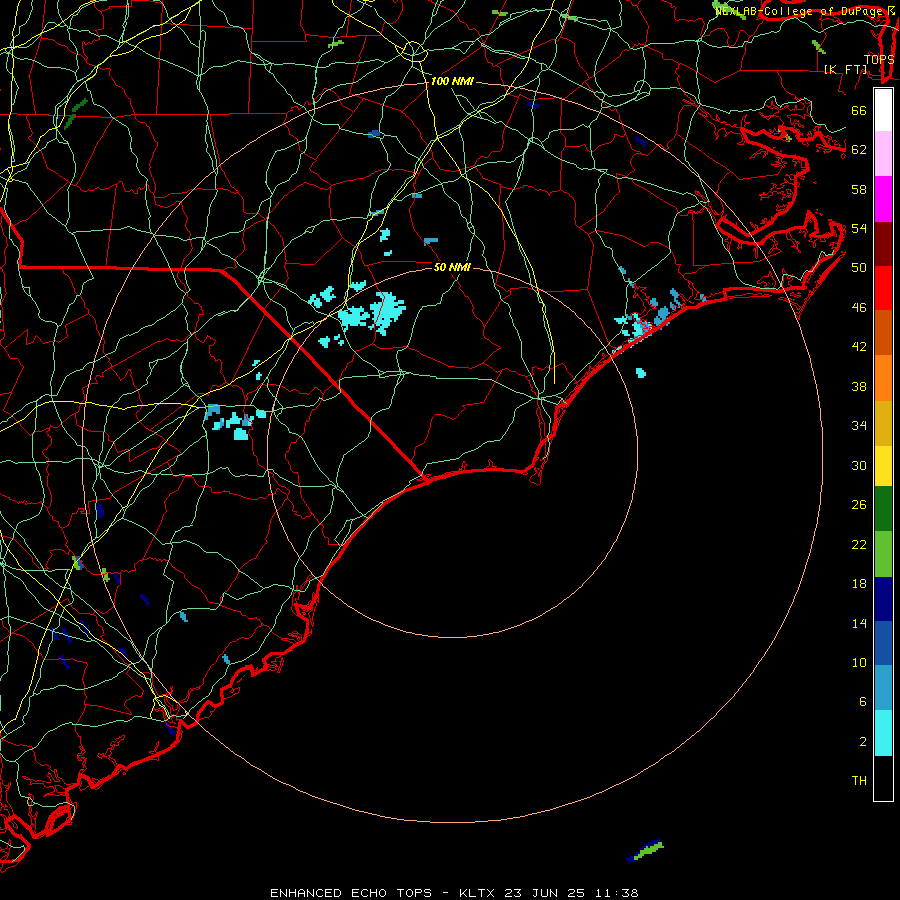The image size is (900, 900).
Task: Pick the cyan legend swatch
Action: [x=883, y=733]
